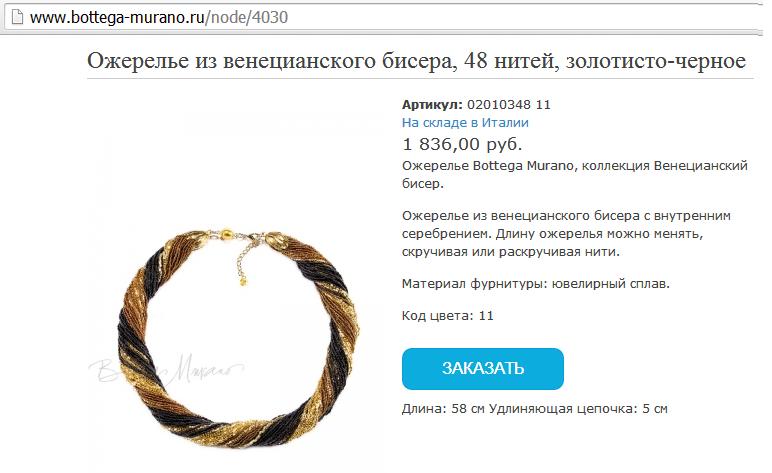The height and width of the screenshot is (473, 772).
Task: Click the 'Артикул:' bold label
Action: (x=432, y=104)
